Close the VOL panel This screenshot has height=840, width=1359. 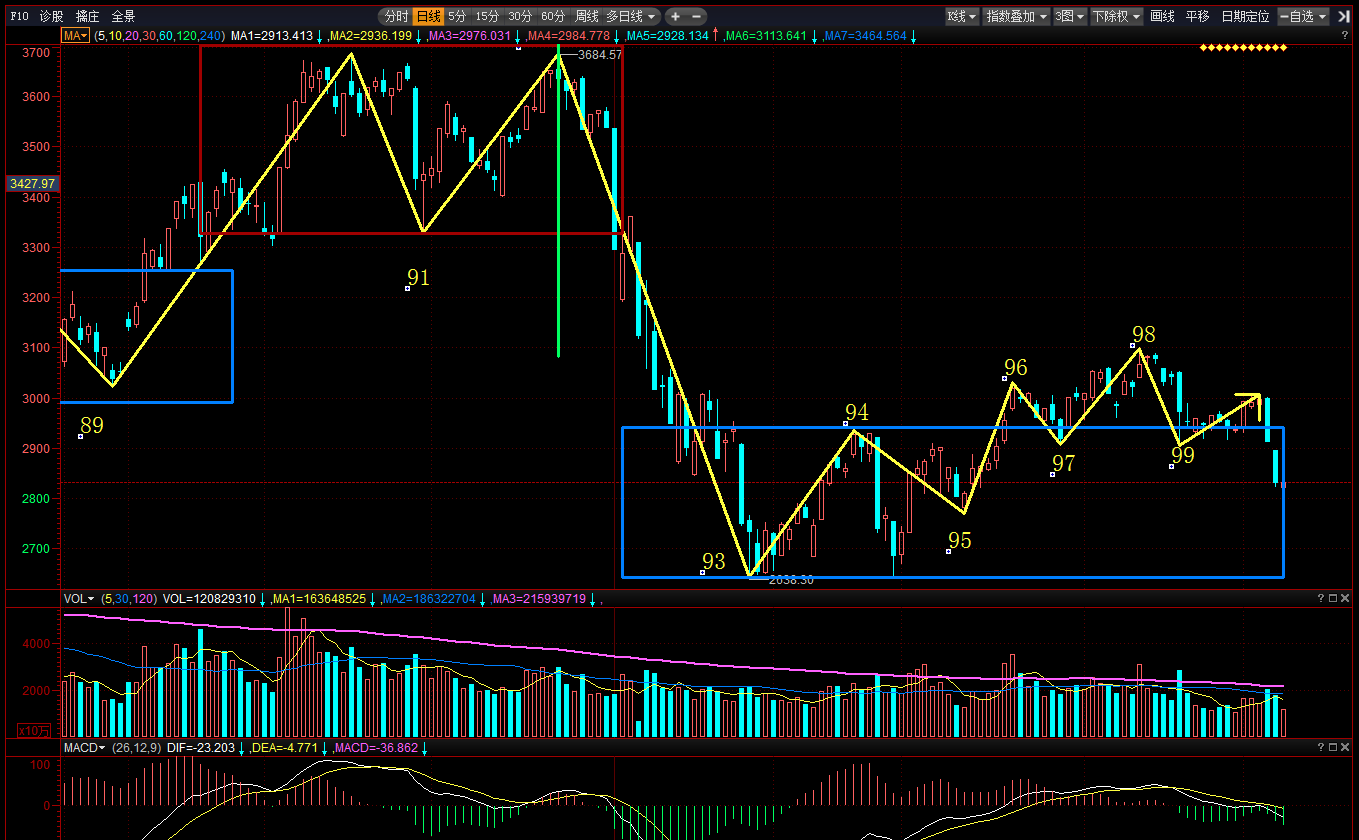pyautogui.click(x=1345, y=598)
